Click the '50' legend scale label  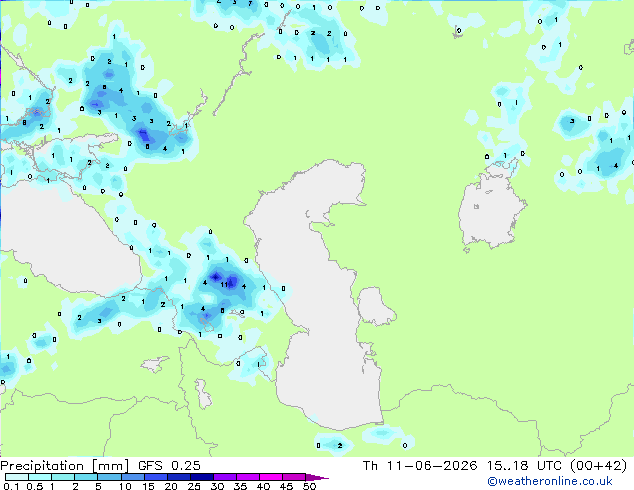309,486
